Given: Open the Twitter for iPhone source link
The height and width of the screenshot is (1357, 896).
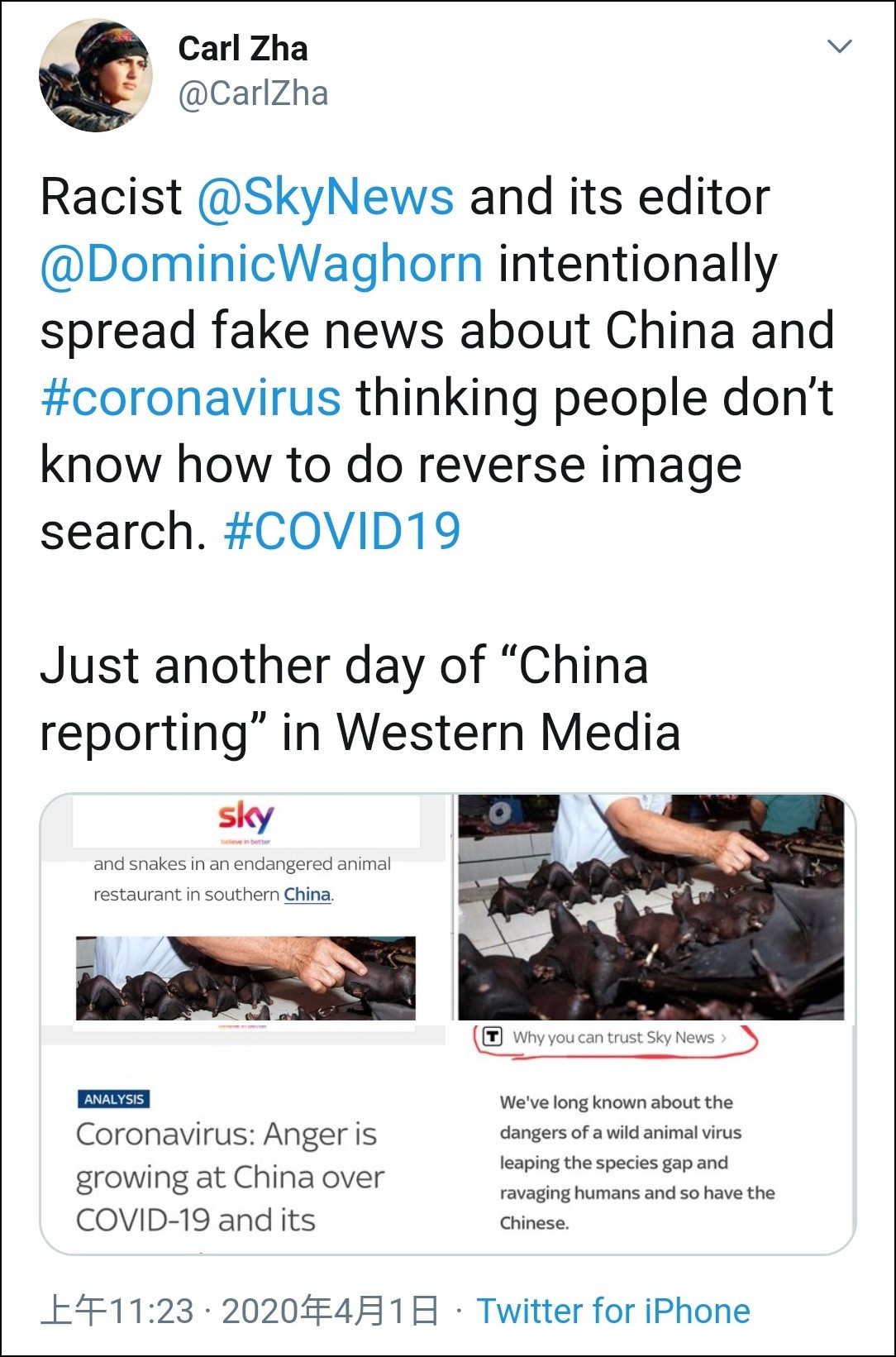Looking at the screenshot, I should click(x=613, y=1311).
